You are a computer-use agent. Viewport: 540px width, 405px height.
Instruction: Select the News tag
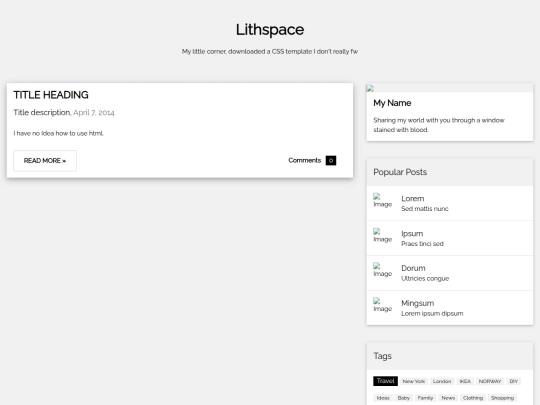click(448, 398)
